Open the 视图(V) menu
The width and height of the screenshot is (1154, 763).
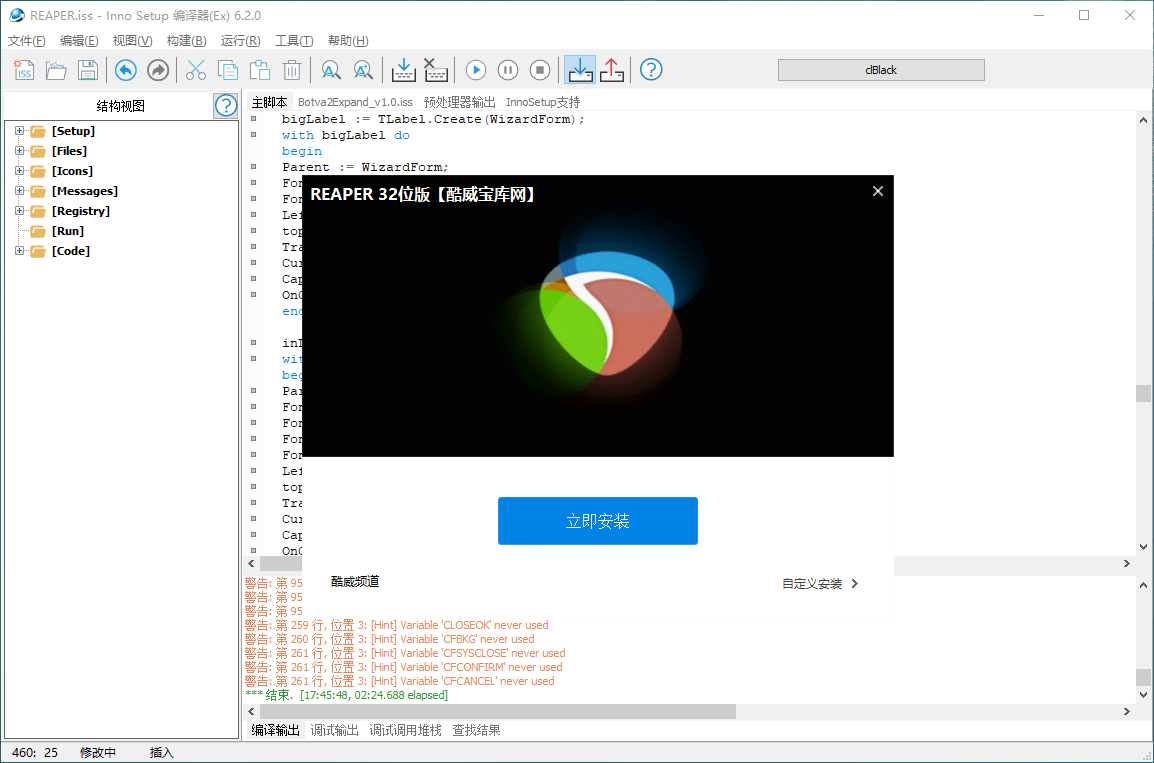click(132, 40)
